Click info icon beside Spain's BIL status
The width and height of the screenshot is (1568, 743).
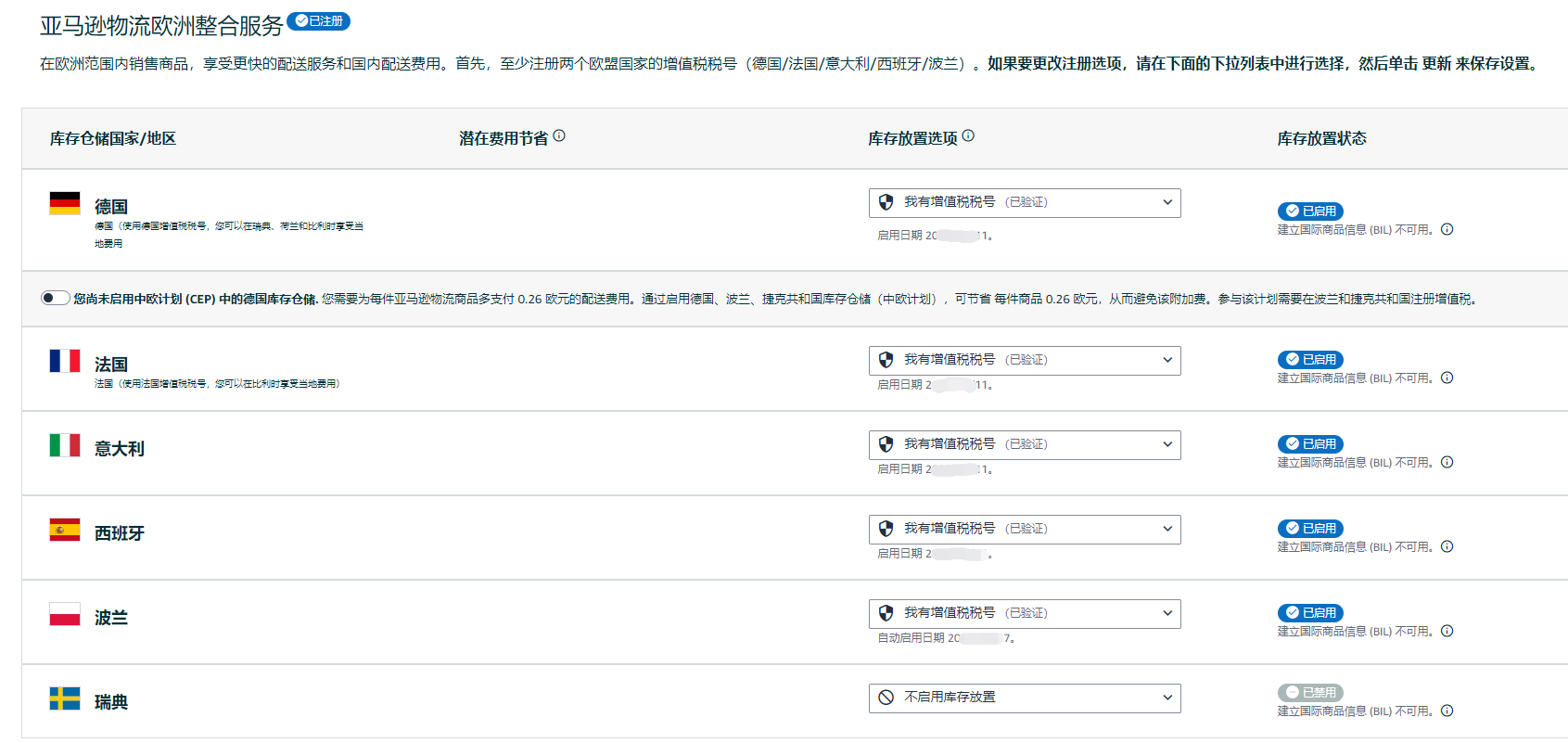click(x=1447, y=547)
